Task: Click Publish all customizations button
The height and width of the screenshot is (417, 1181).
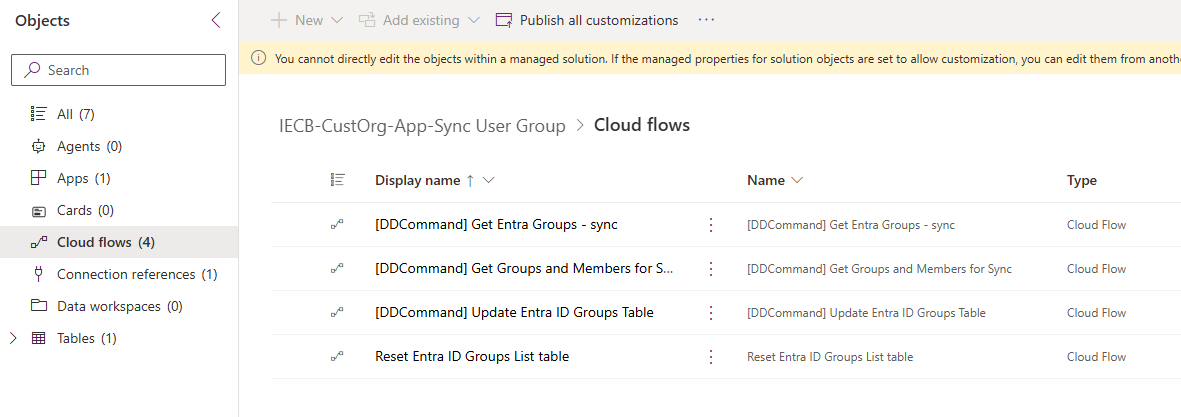Action: coord(587,20)
